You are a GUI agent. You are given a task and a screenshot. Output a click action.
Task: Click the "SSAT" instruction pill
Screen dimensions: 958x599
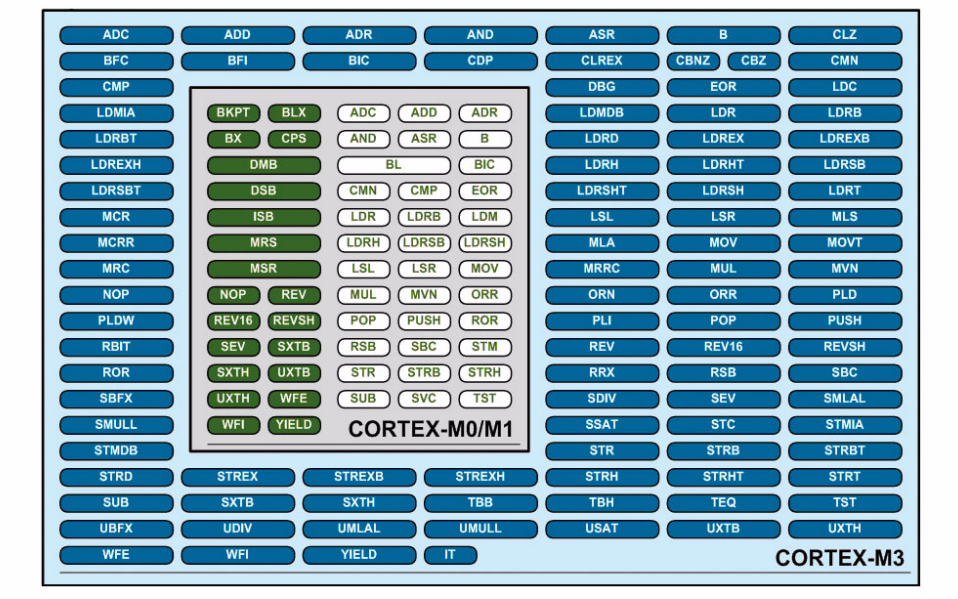[602, 425]
